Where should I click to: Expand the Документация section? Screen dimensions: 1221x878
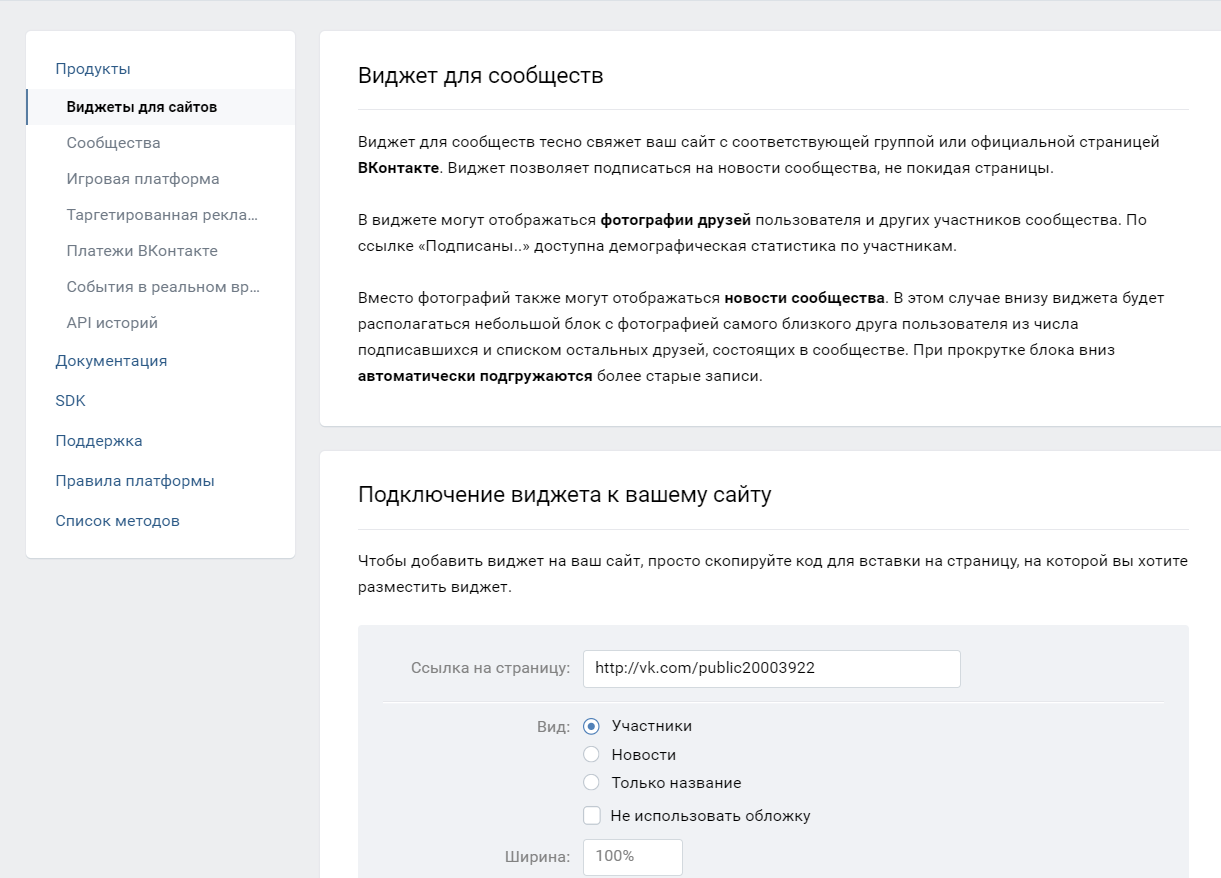tap(111, 361)
